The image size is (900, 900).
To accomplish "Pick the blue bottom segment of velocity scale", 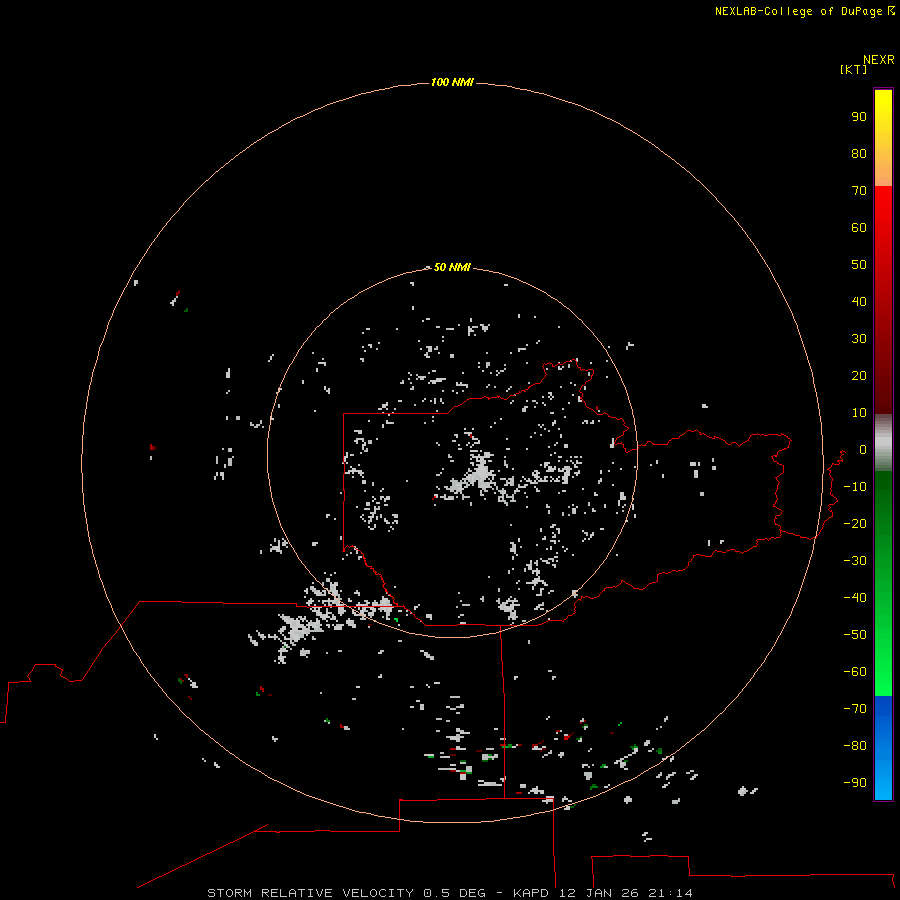I will [x=883, y=748].
